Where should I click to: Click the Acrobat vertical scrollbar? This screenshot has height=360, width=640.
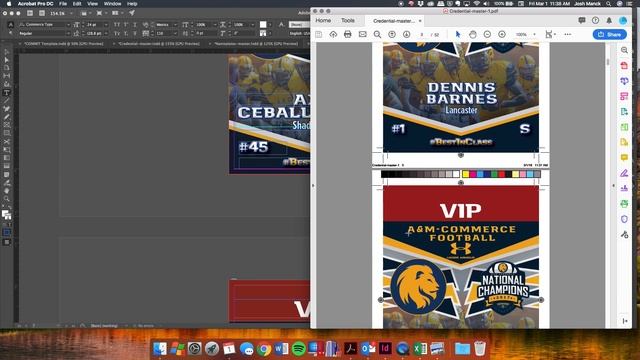pyautogui.click(x=608, y=61)
